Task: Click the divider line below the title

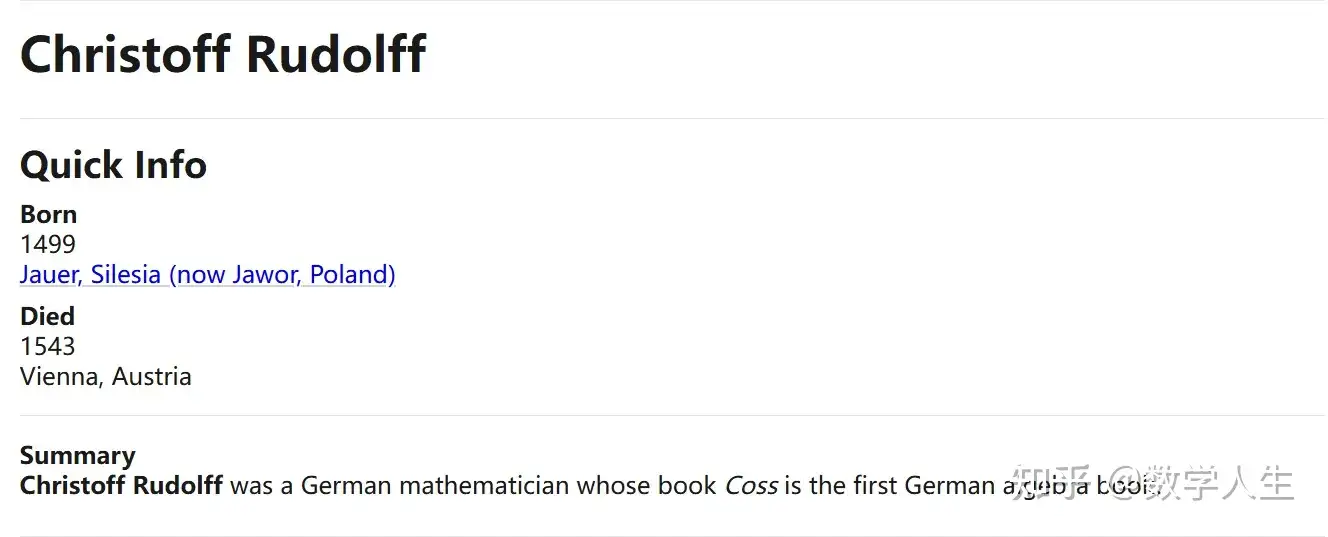Action: (672, 119)
